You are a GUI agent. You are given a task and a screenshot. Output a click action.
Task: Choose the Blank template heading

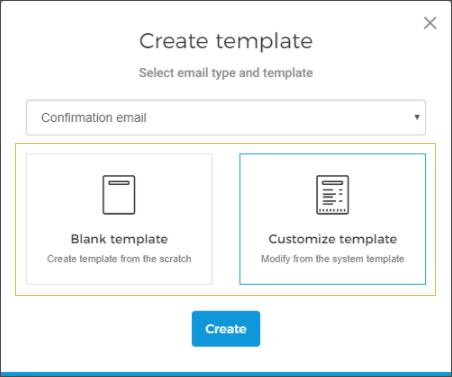pyautogui.click(x=119, y=239)
